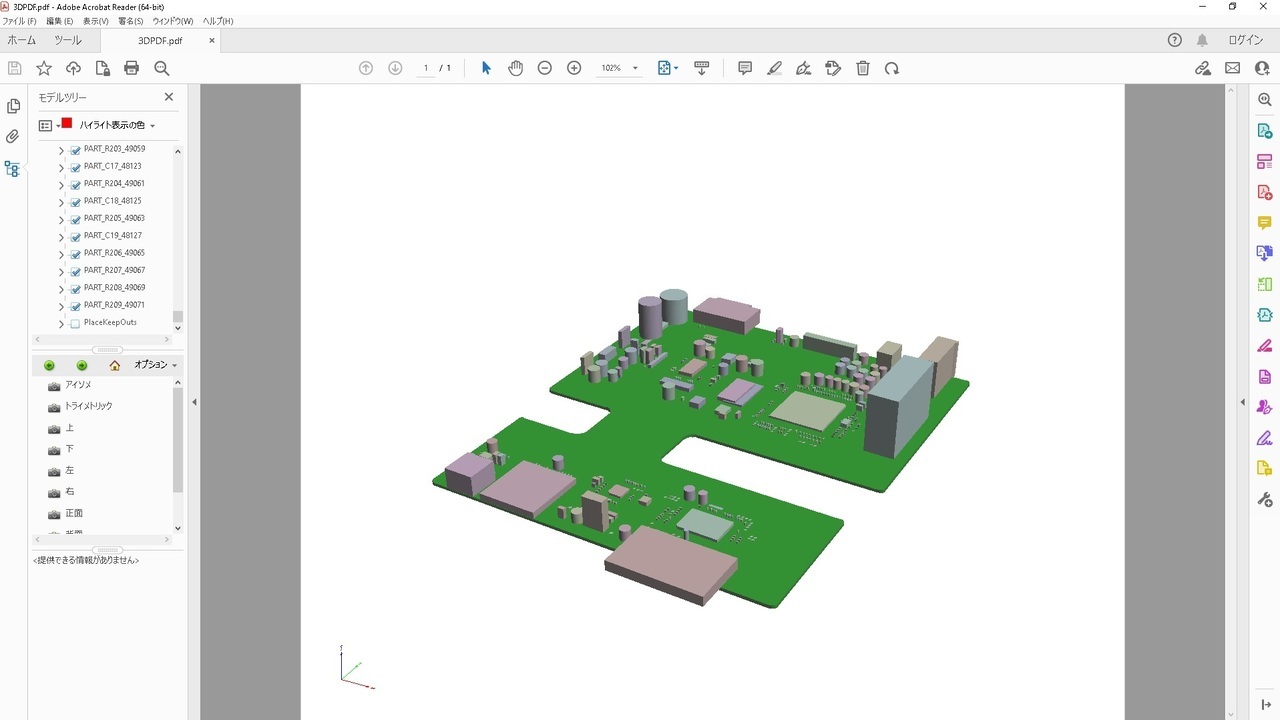Click the home default view icon
This screenshot has height=720, width=1280.
[x=115, y=365]
